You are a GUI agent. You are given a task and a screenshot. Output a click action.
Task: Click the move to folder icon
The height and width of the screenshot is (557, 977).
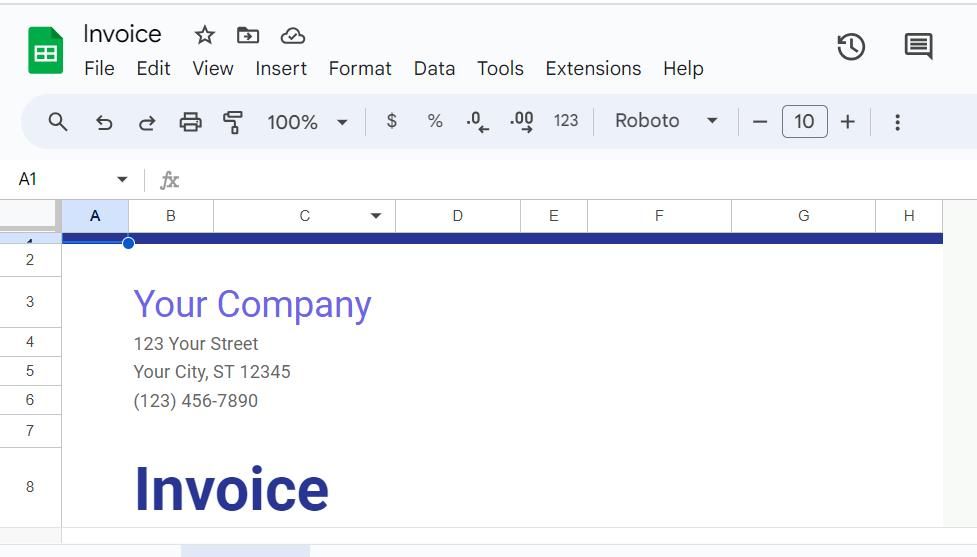(248, 36)
